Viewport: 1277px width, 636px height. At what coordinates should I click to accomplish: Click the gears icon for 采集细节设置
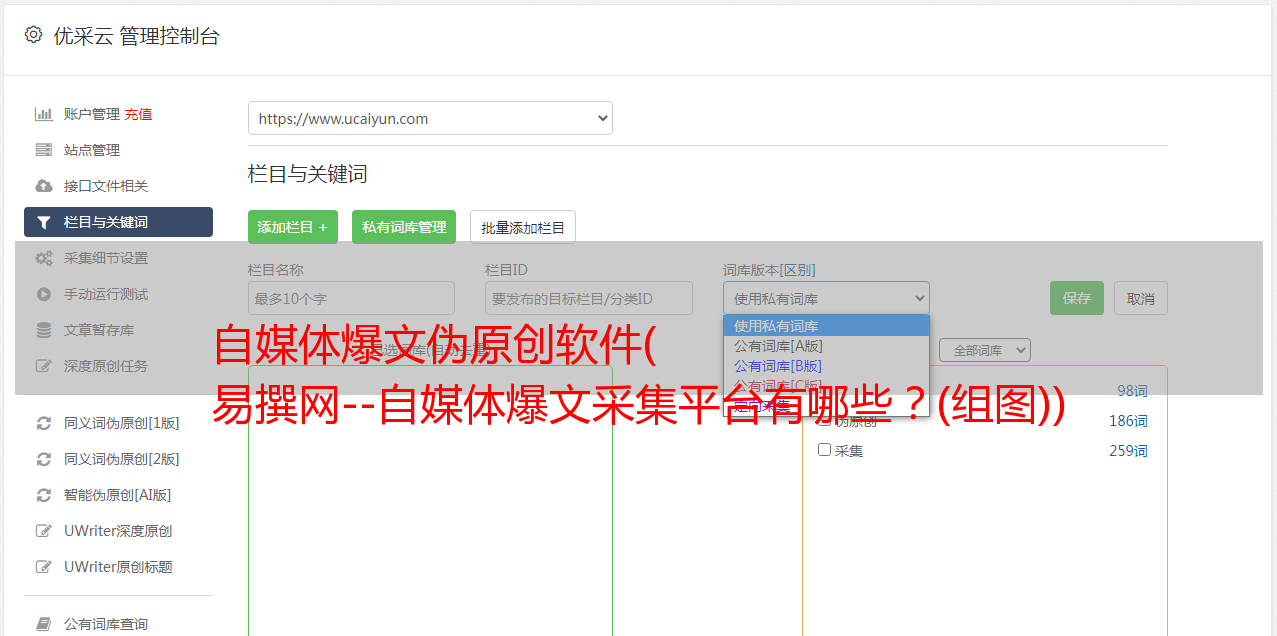click(x=44, y=258)
